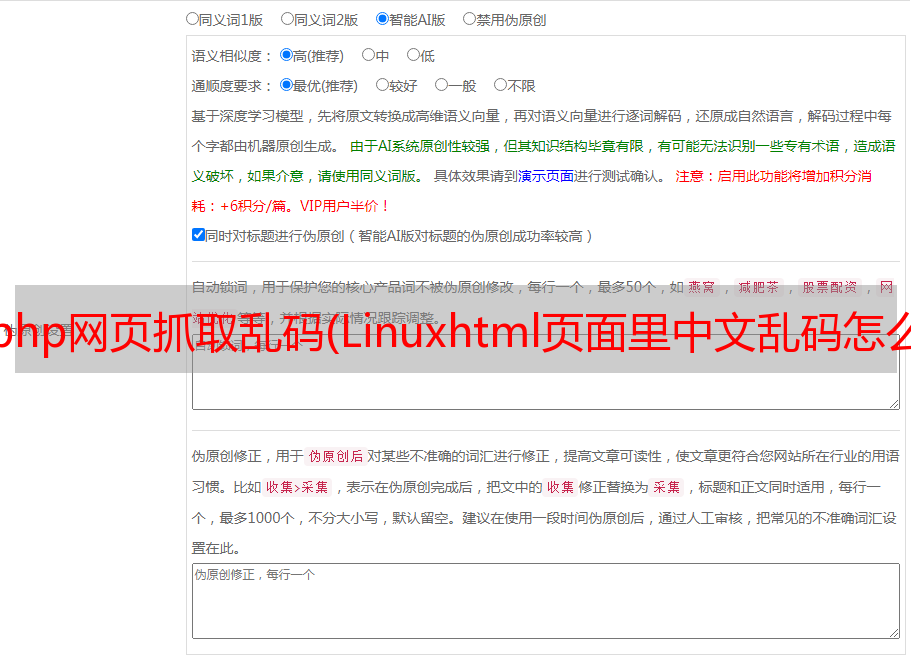Toggle 同时对标题进行伪原创 checkbox
The width and height of the screenshot is (911, 658).
click(198, 235)
